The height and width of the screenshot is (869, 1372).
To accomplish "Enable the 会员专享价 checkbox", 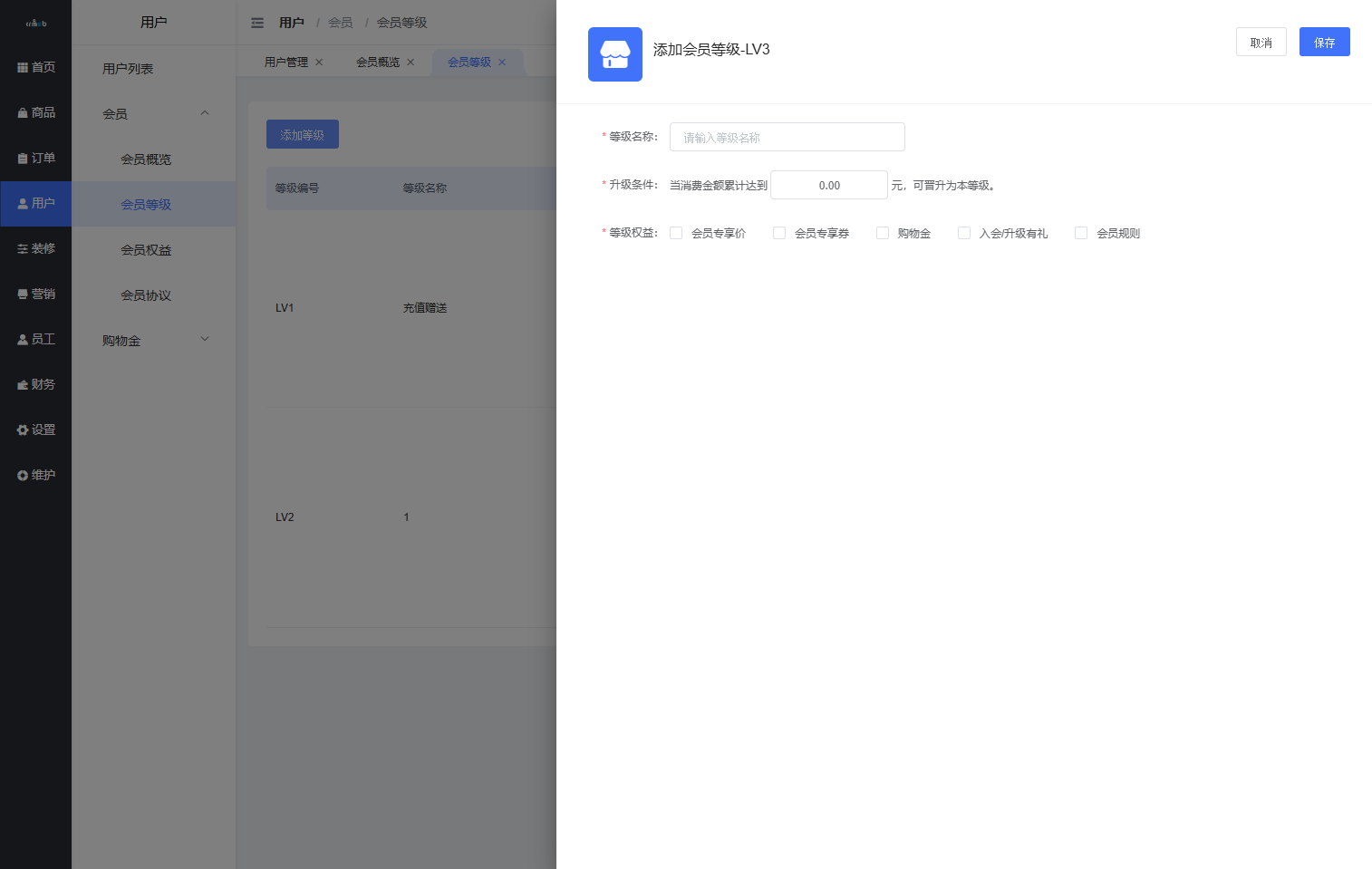I will pos(676,233).
